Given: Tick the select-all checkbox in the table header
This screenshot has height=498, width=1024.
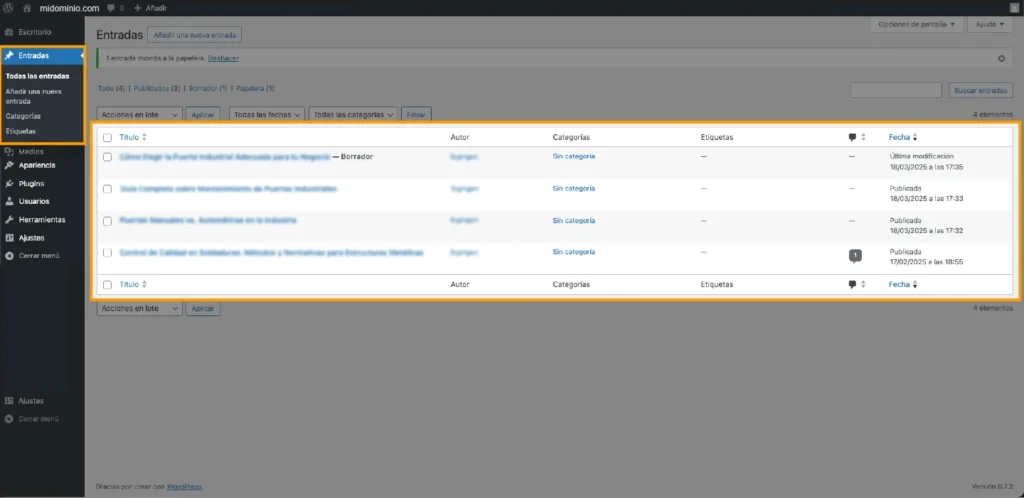Looking at the screenshot, I should (x=108, y=138).
